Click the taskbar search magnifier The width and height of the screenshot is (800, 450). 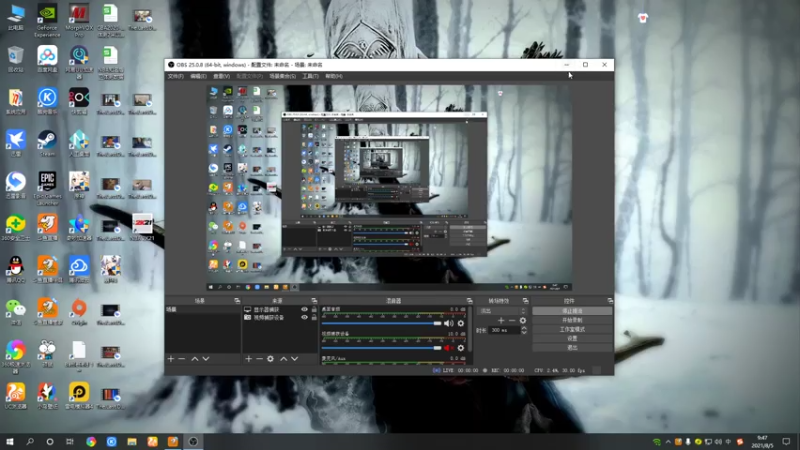click(x=30, y=441)
